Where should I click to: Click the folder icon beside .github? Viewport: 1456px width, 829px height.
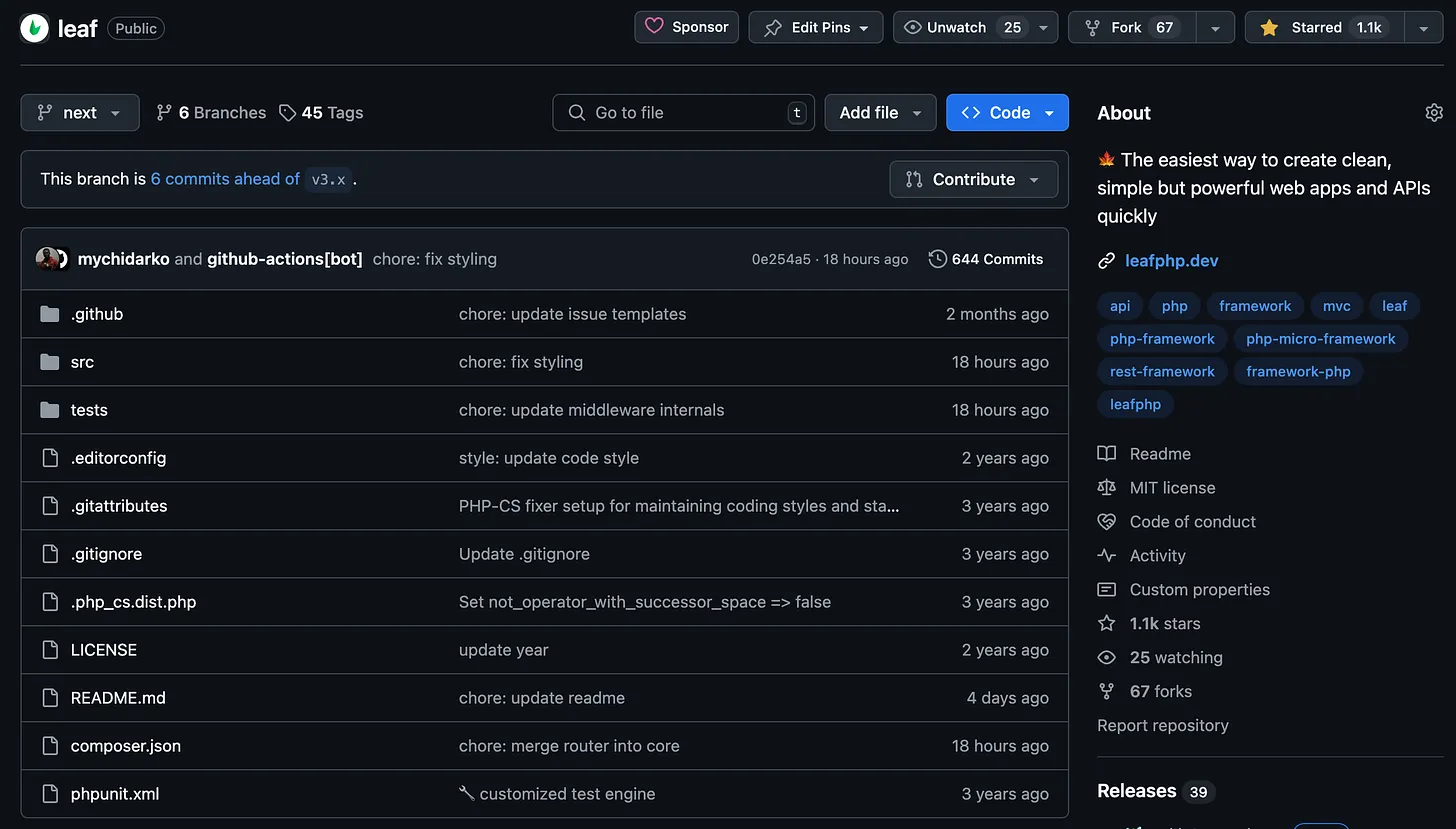[50, 314]
